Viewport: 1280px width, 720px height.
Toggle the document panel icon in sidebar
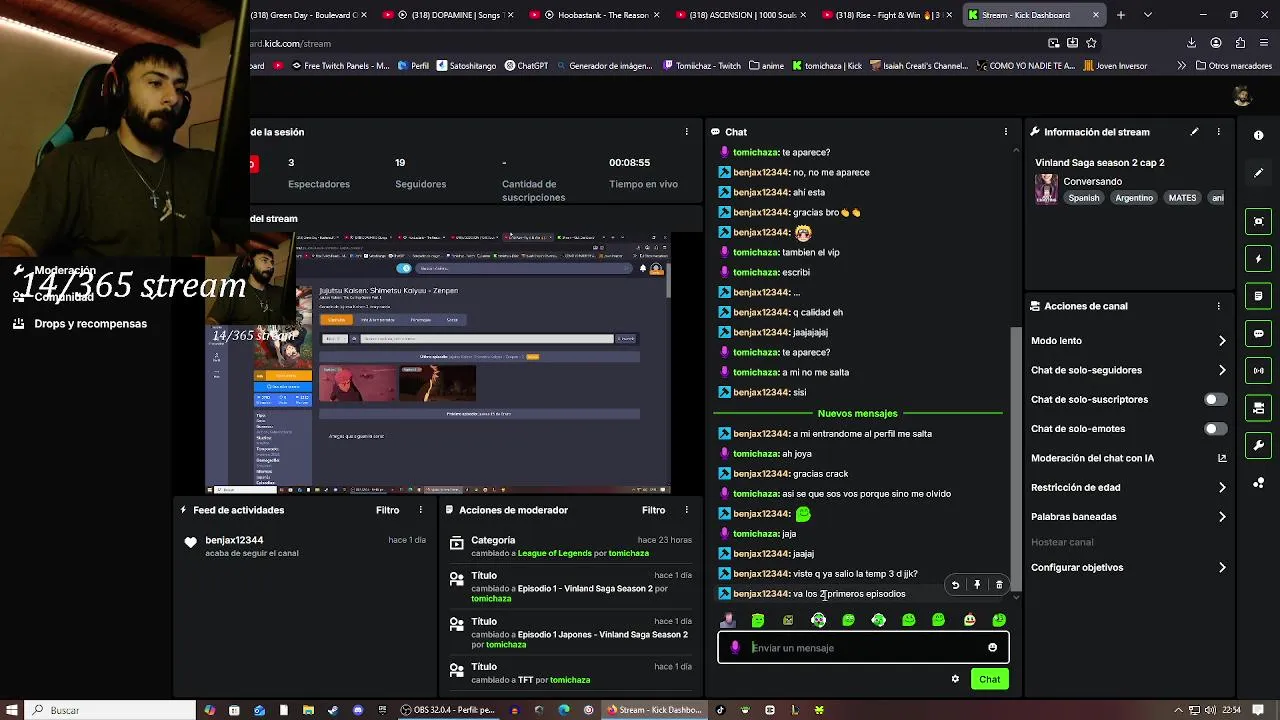tap(1258, 296)
